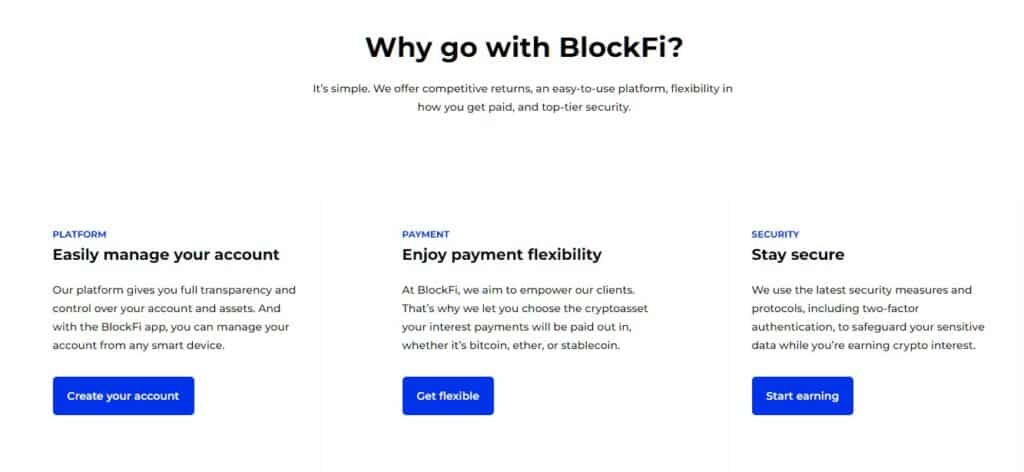Click the paragraph about latest security measures
Screen dimensions: 1024x472
868,317
